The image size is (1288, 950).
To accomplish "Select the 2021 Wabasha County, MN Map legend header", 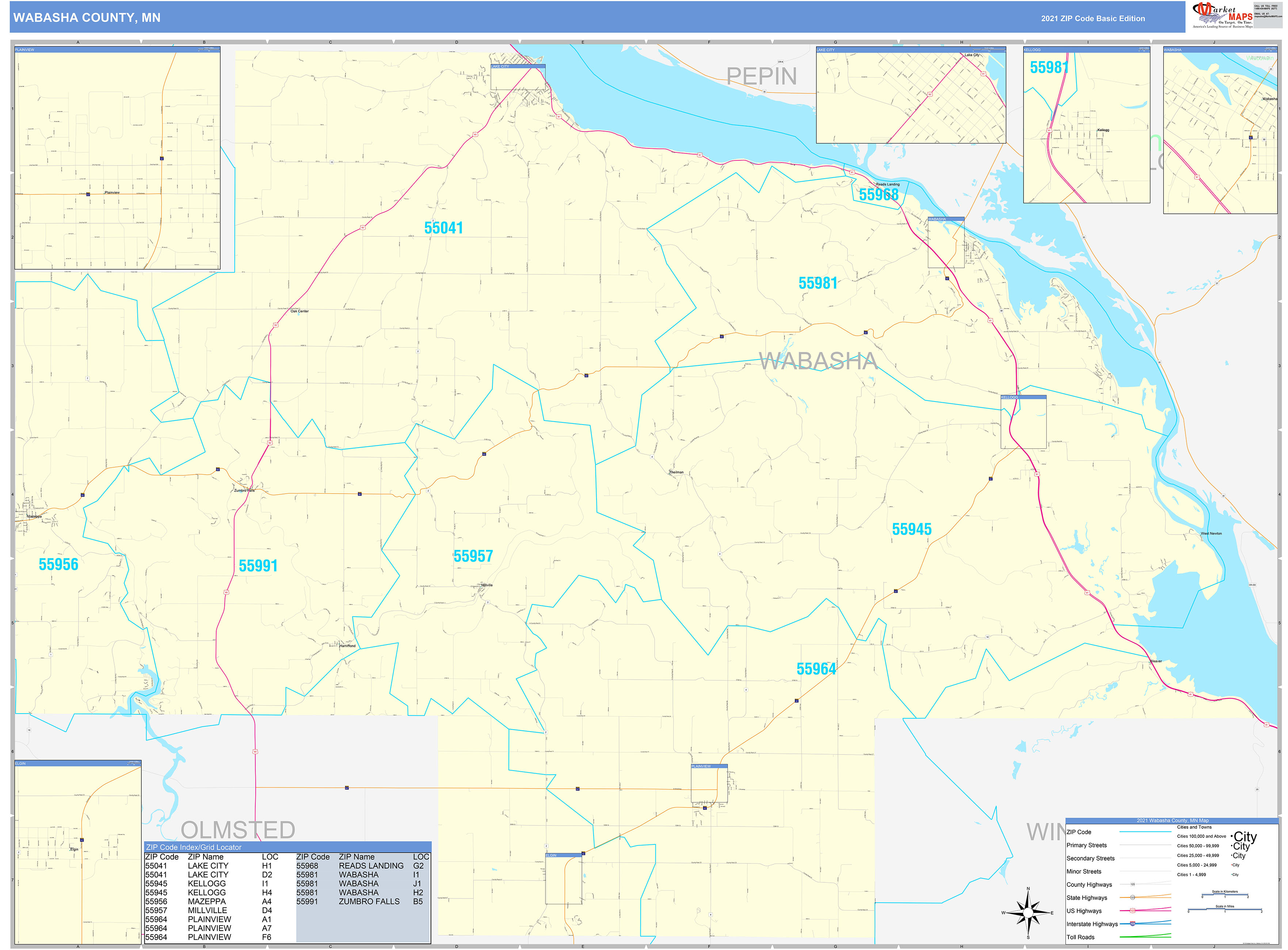I will [1173, 821].
